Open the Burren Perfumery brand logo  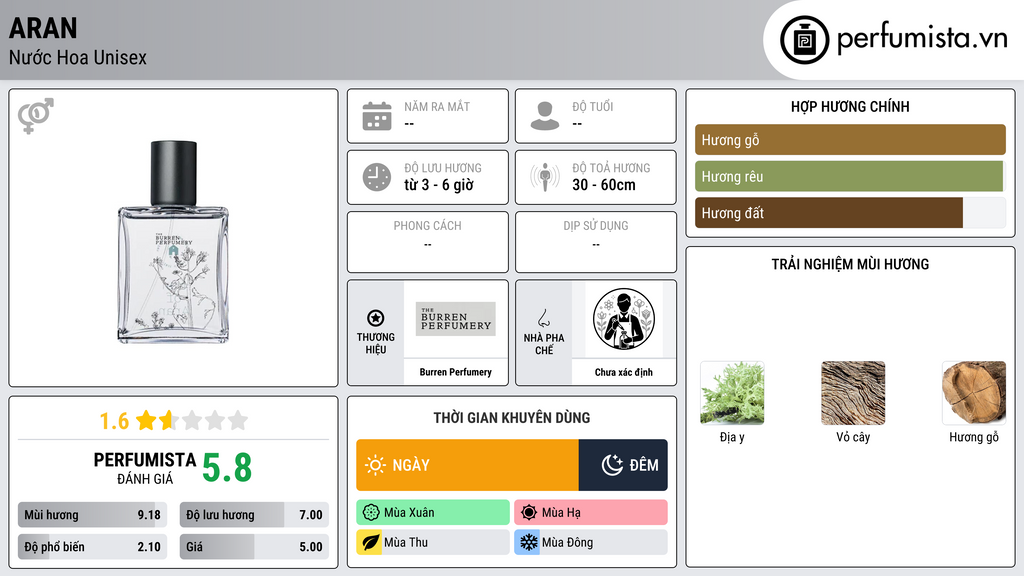[456, 319]
